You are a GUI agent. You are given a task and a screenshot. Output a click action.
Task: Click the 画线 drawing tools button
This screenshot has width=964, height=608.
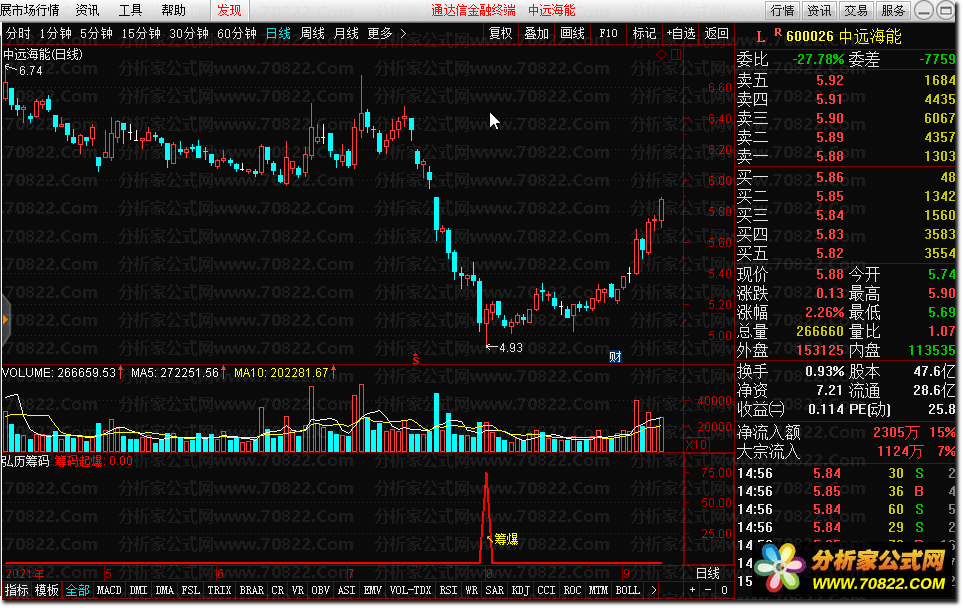572,34
